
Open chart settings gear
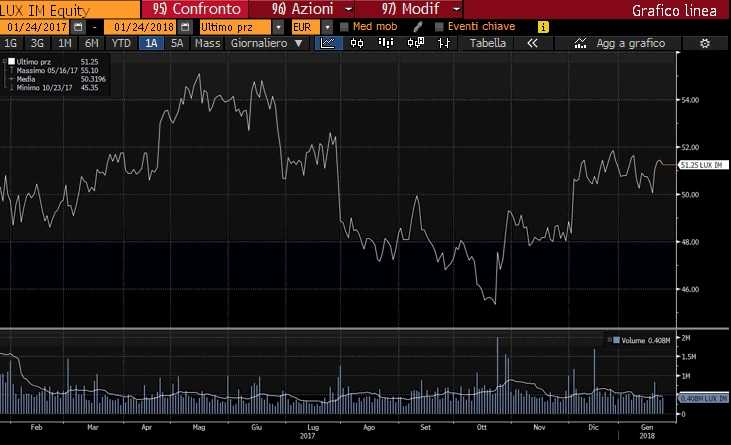[x=705, y=43]
